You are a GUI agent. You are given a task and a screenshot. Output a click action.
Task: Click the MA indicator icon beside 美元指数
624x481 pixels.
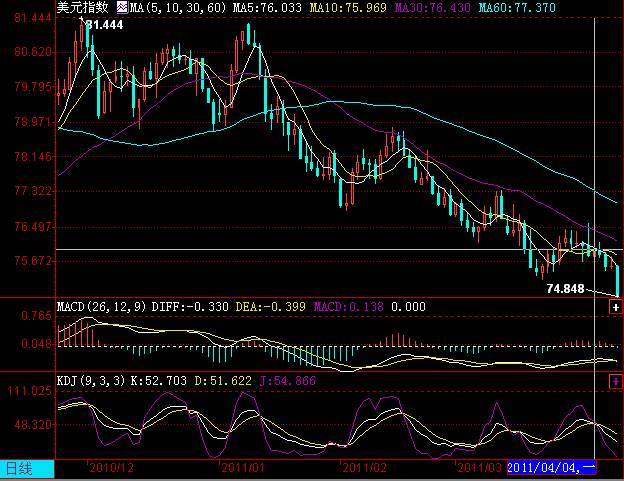(122, 7)
